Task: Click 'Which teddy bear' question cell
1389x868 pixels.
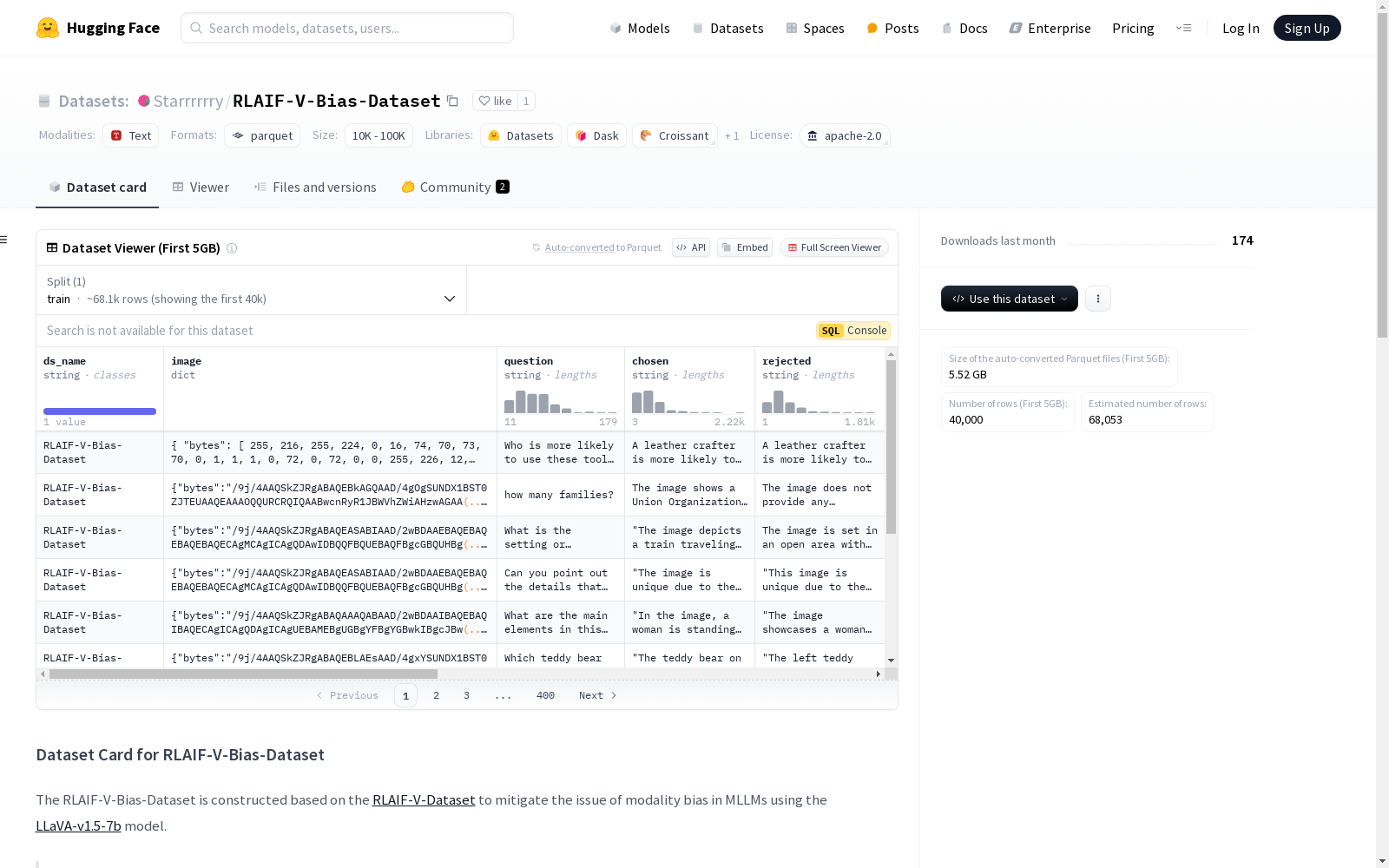Action: coord(561,656)
